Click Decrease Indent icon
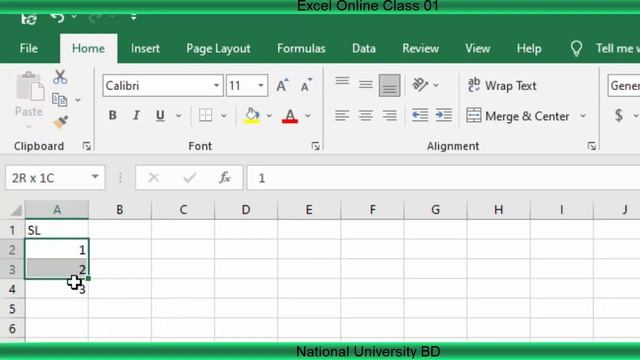The image size is (640, 360). [x=420, y=116]
